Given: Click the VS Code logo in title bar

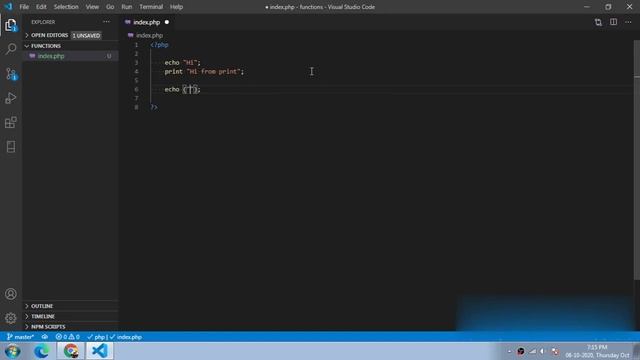Looking at the screenshot, I should [8, 7].
